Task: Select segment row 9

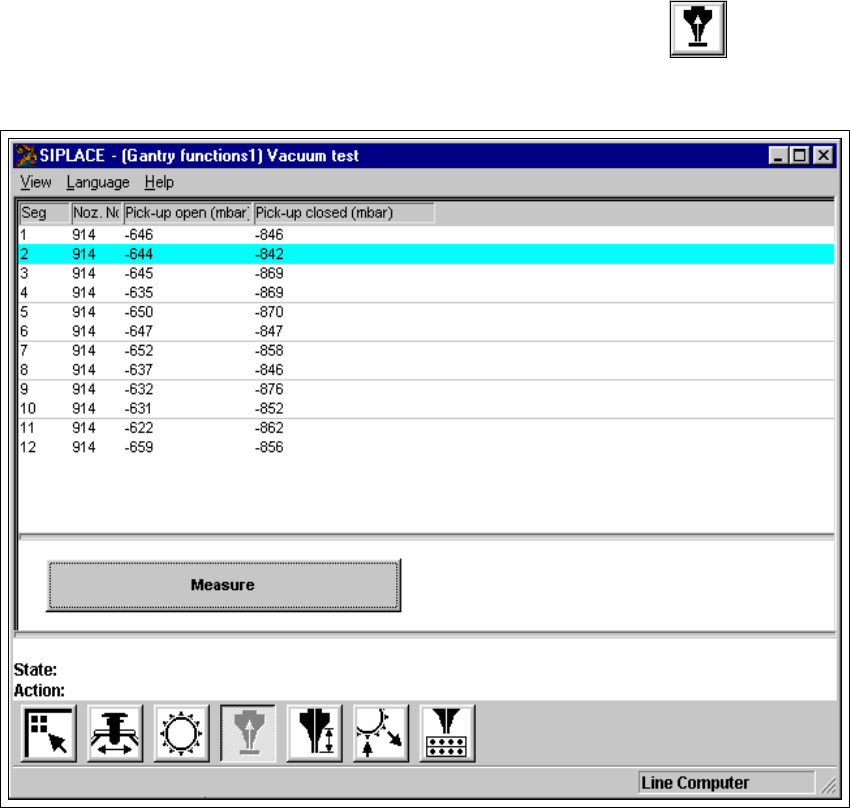Action: pos(426,389)
